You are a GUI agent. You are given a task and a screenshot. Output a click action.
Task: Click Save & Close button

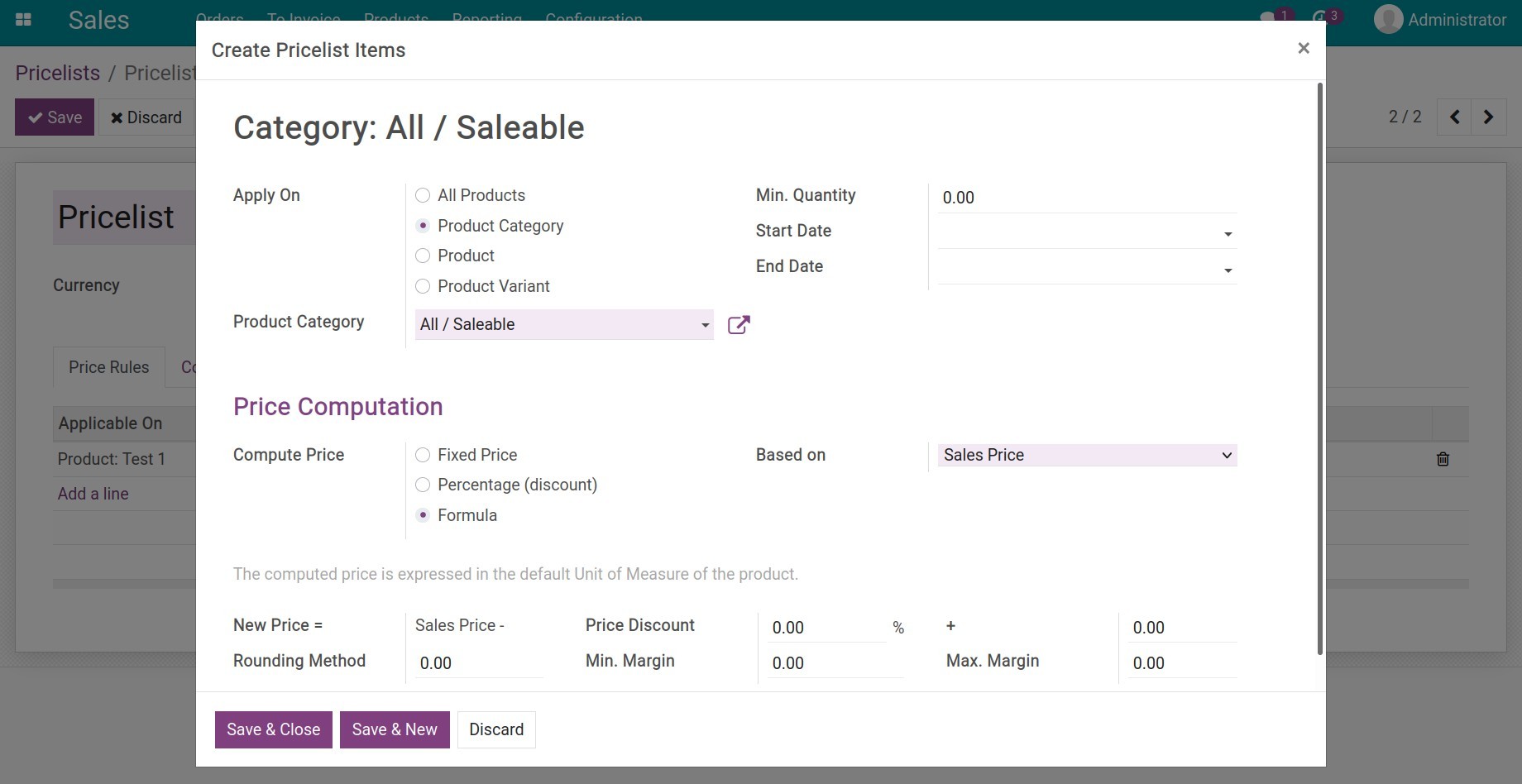274,729
